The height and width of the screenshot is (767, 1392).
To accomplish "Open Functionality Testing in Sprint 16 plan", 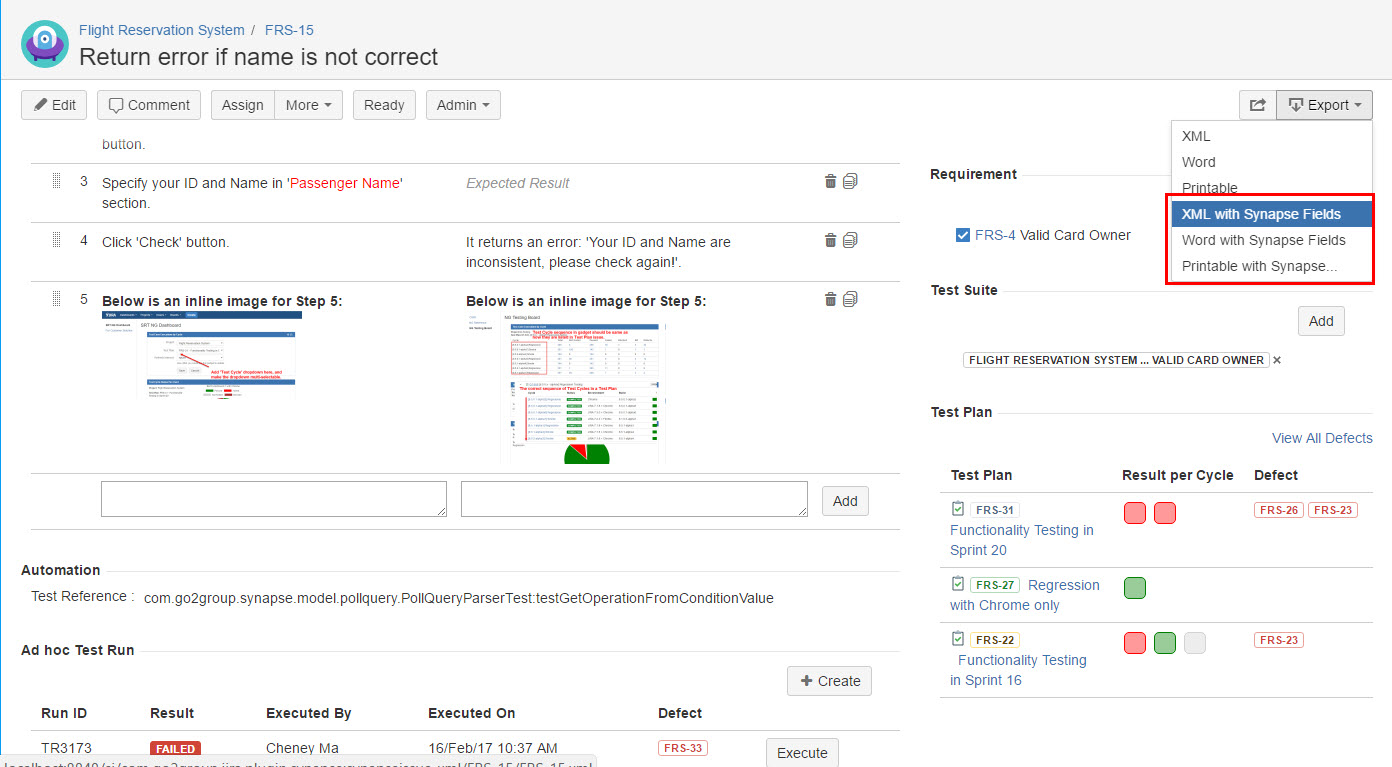I will (x=1018, y=670).
